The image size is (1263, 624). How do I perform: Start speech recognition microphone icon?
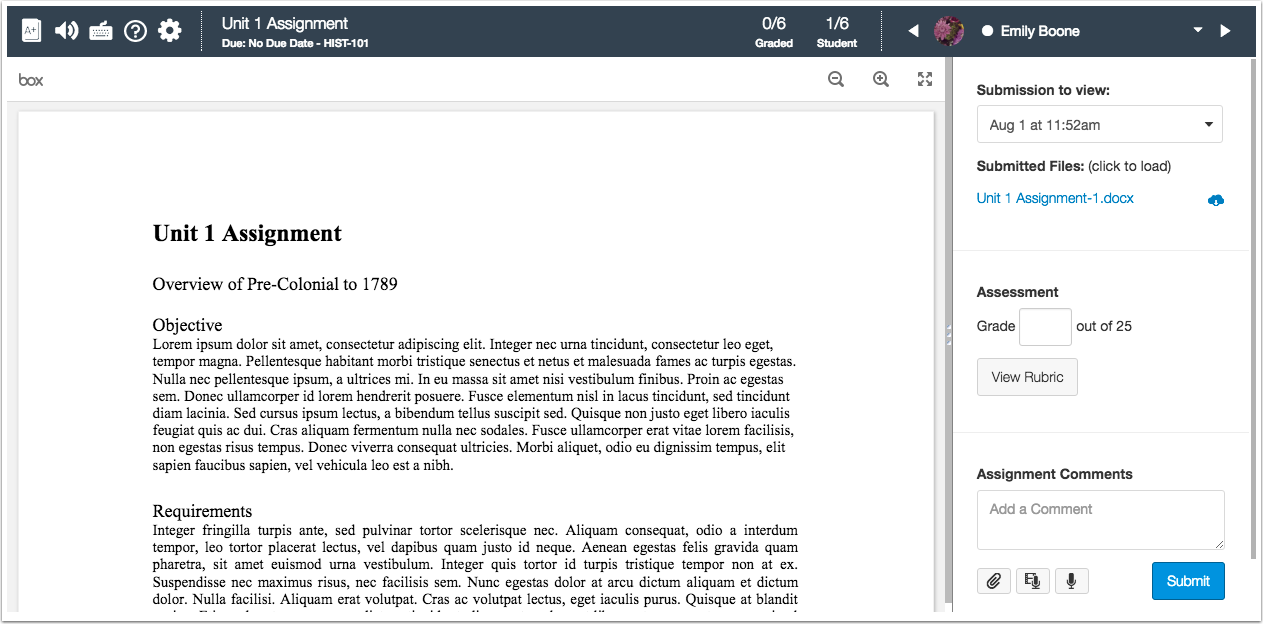click(x=1071, y=581)
